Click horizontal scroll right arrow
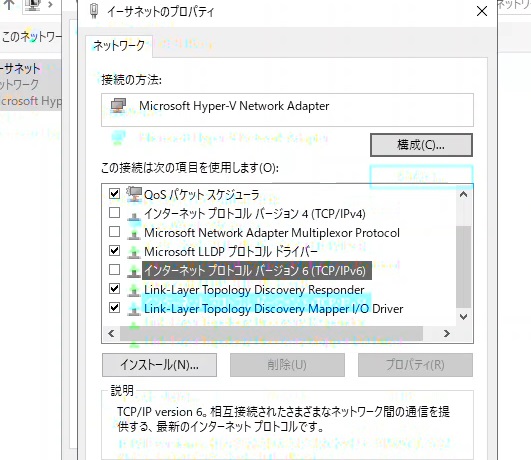This screenshot has height=460, width=531. pos(447,334)
